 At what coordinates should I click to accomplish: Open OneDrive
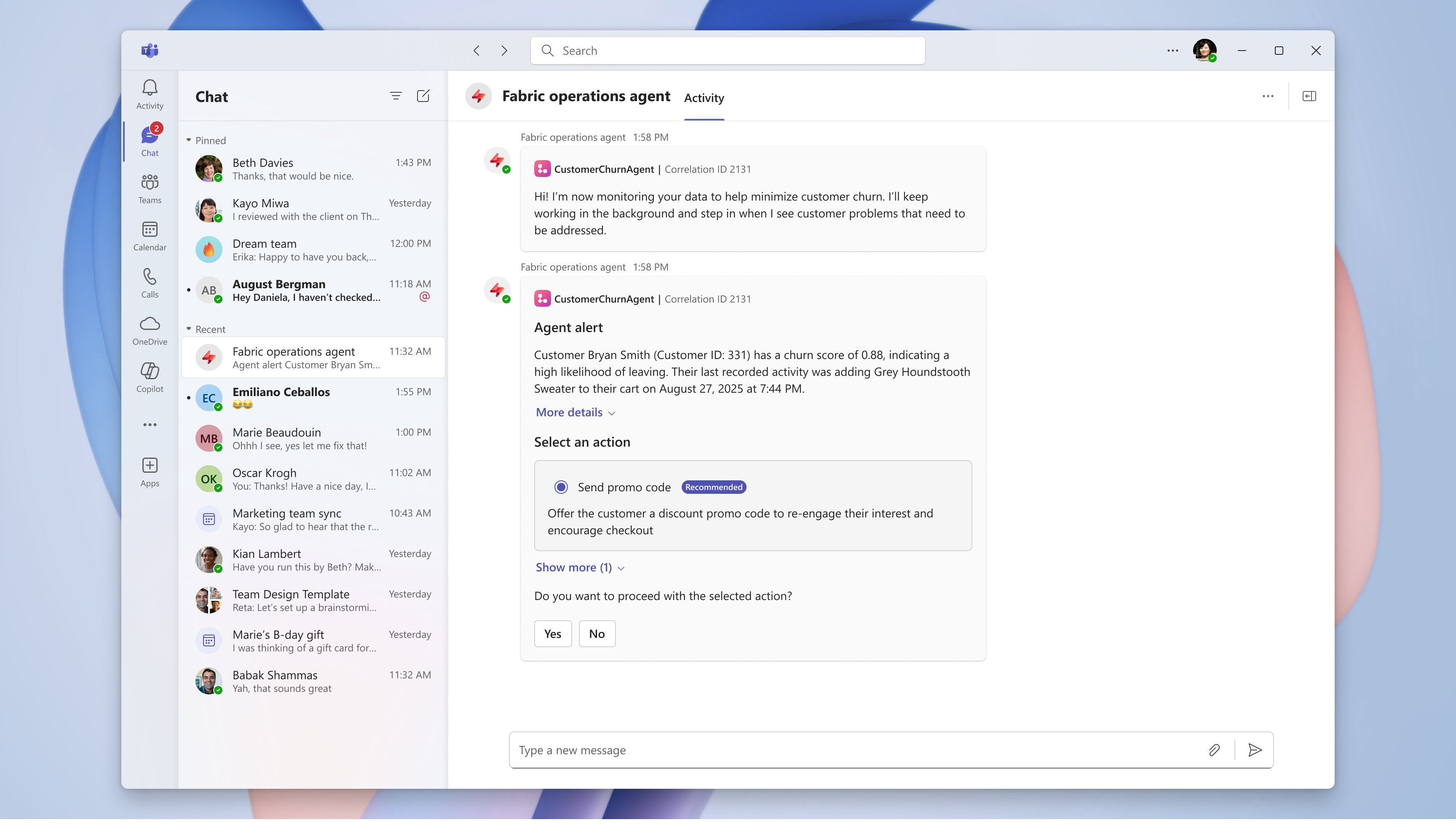(x=149, y=329)
